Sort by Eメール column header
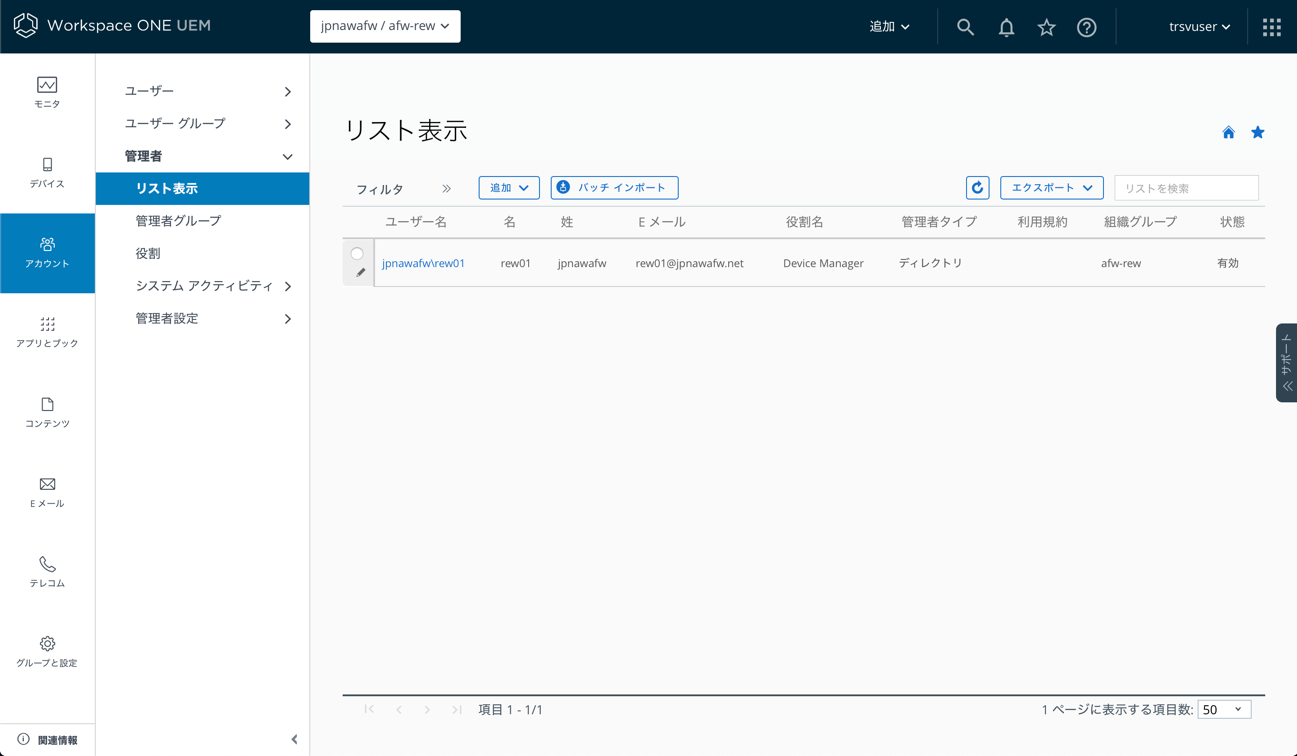Screen dimensions: 1297x756 [x=662, y=222]
